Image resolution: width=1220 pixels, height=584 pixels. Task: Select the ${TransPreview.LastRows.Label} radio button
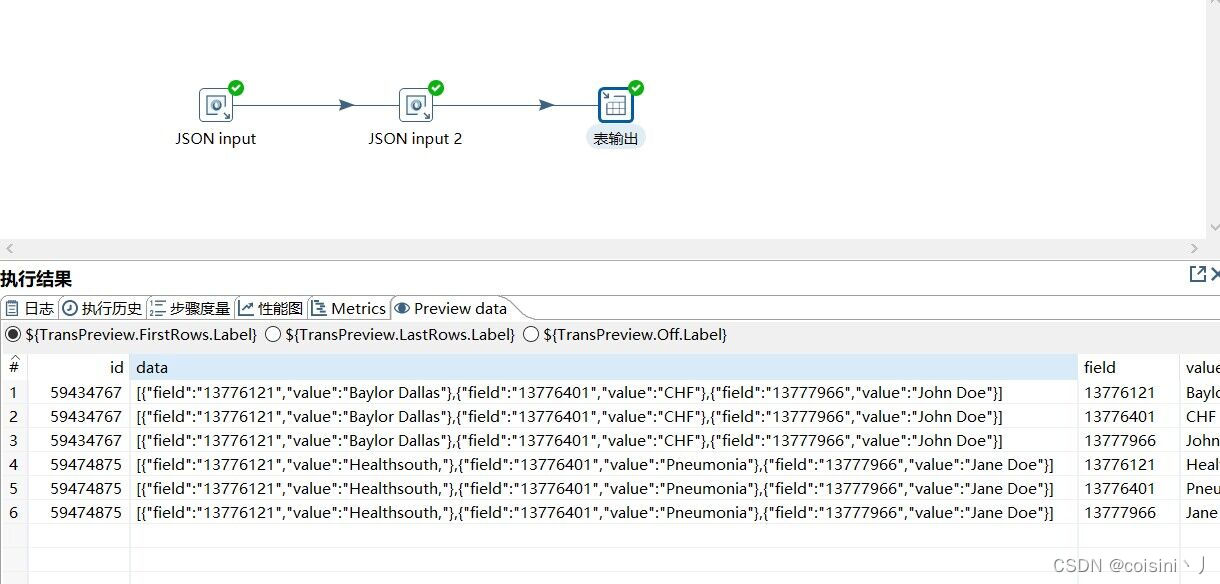273,334
